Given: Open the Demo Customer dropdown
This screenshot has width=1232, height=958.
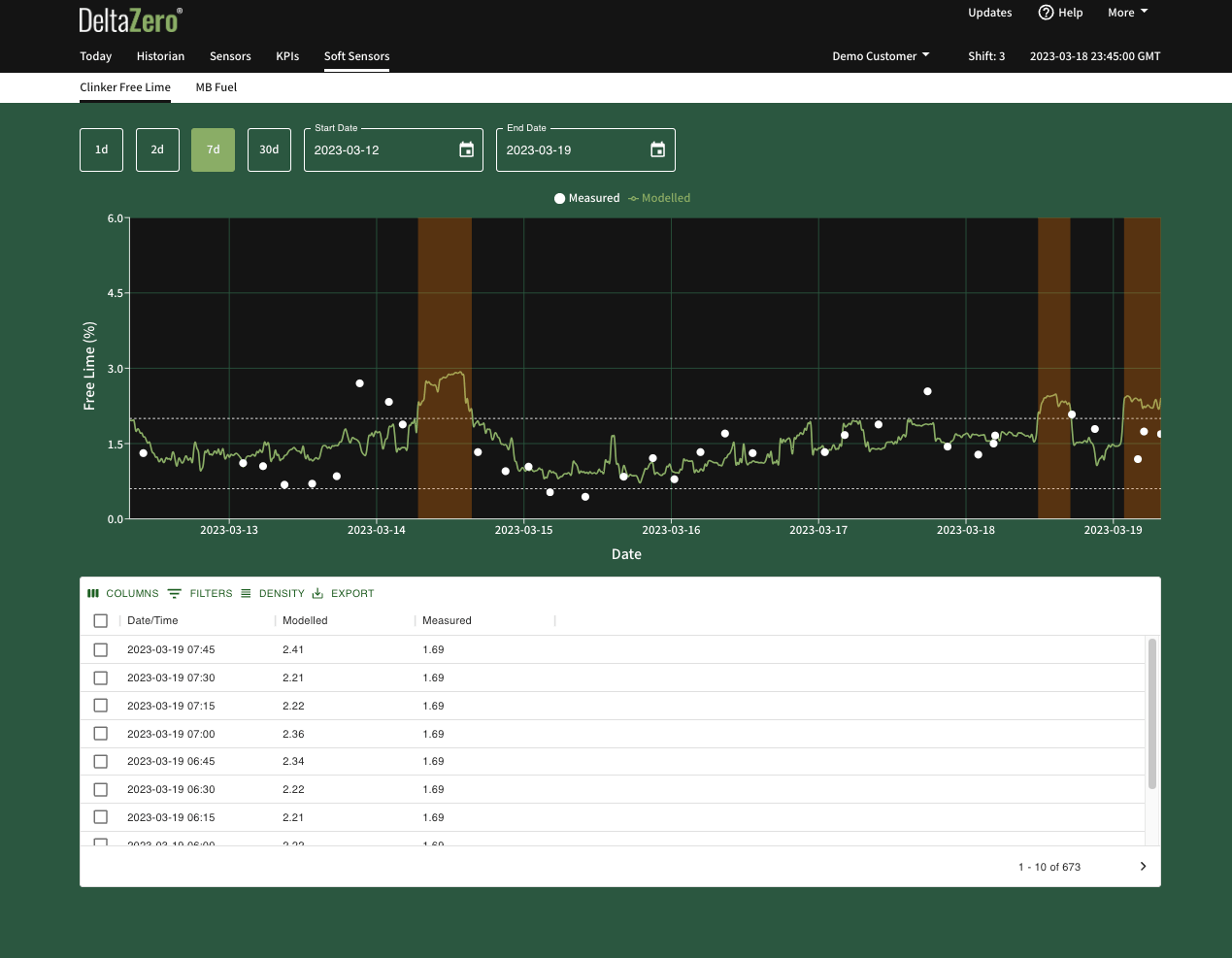Looking at the screenshot, I should pyautogui.click(x=881, y=56).
